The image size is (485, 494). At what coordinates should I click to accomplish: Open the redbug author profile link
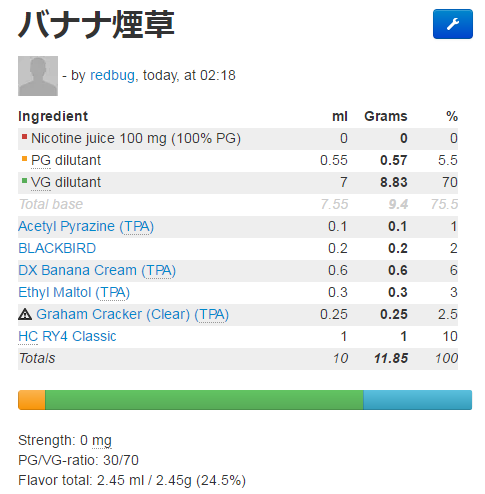coord(112,75)
